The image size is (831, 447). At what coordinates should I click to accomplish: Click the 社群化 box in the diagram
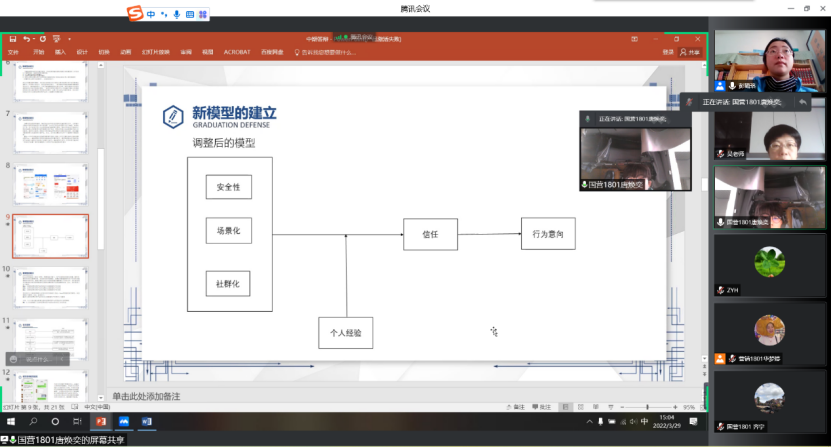[228, 284]
